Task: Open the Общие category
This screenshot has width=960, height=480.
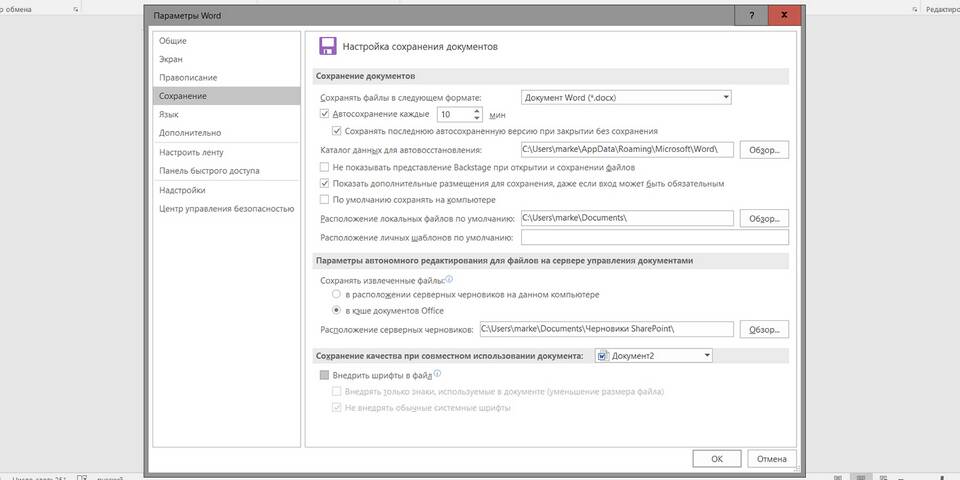Action: [x=226, y=41]
